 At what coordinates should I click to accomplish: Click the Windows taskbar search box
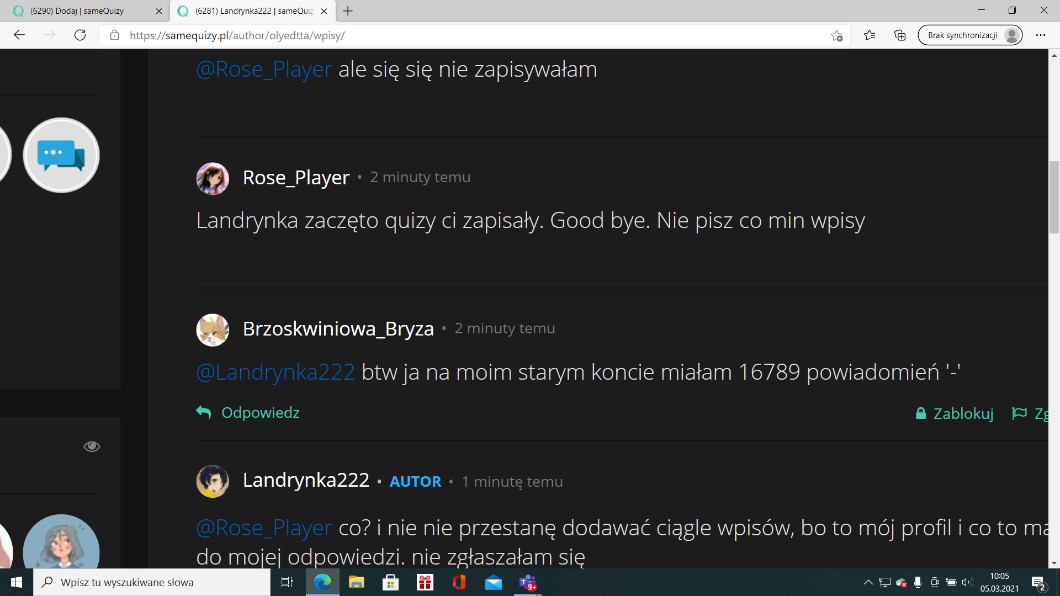(x=152, y=582)
